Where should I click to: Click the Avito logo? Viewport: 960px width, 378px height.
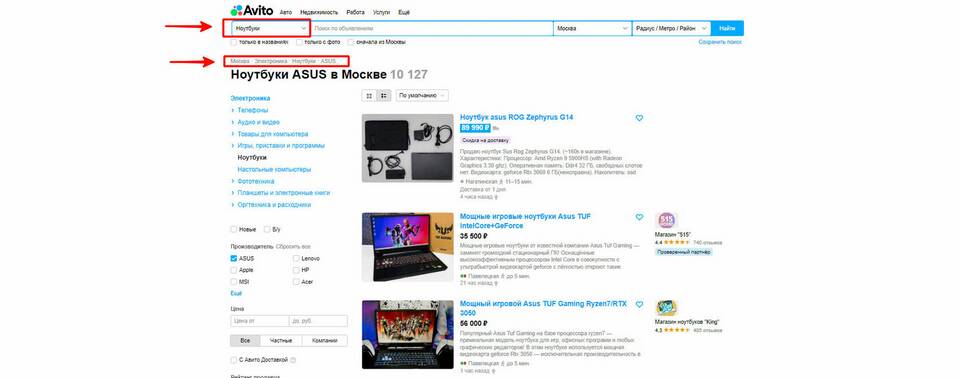coord(252,10)
